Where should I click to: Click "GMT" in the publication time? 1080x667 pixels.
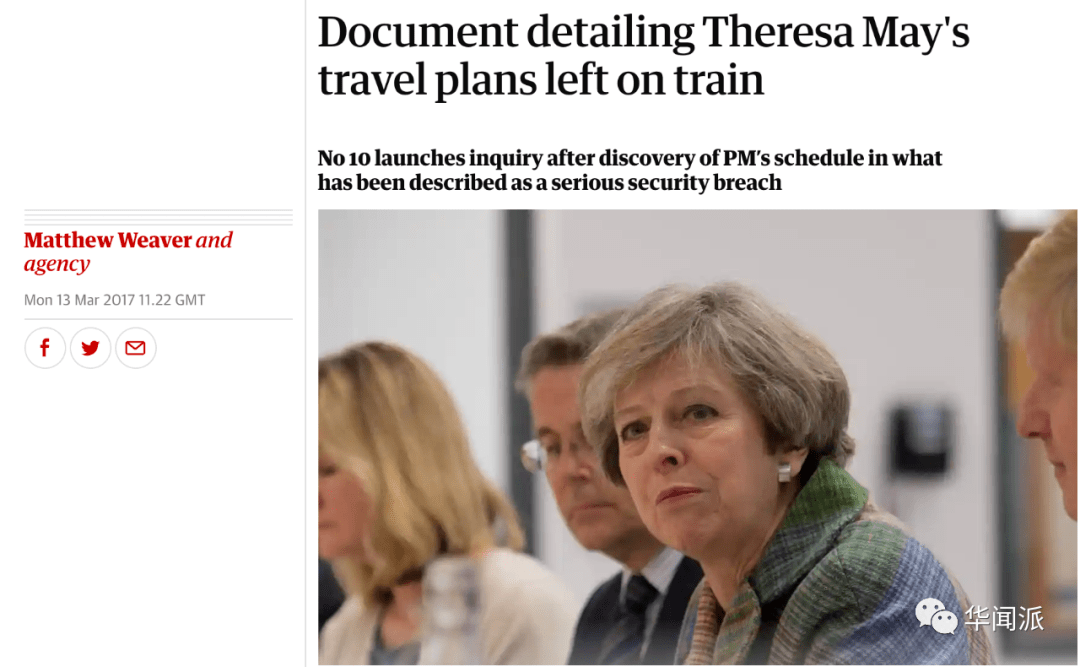click(190, 300)
